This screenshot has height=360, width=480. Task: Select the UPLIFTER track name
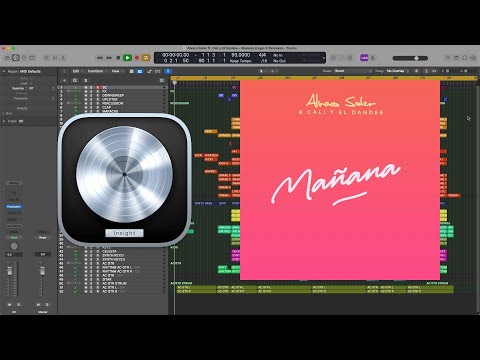coord(110,99)
